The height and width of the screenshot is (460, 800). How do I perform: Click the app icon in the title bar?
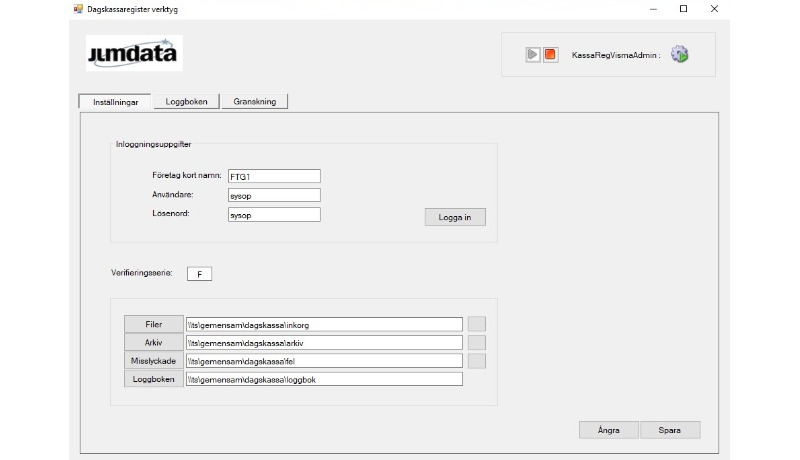(78, 9)
